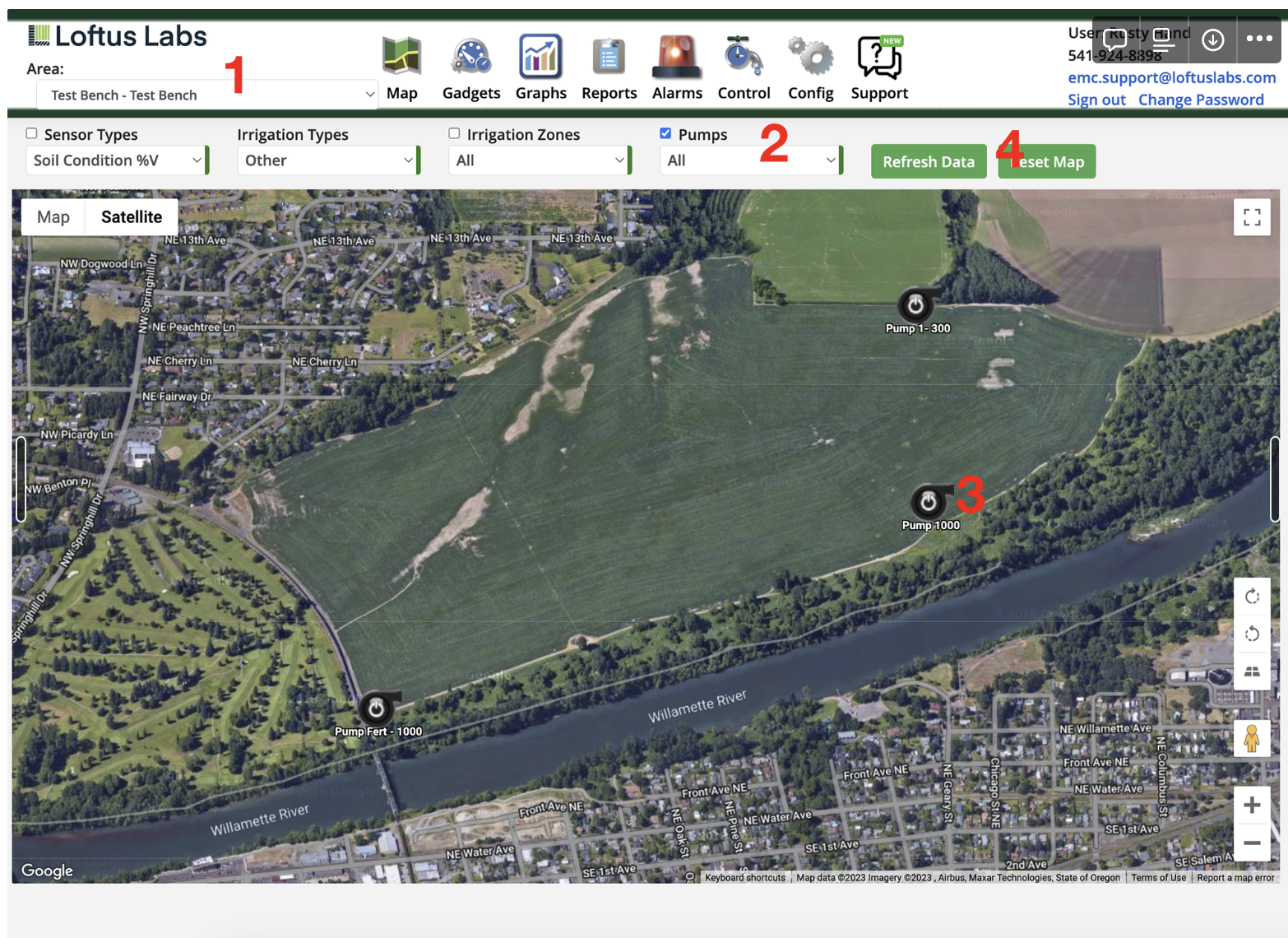Open the Pumps All dropdown
1288x938 pixels.
[x=750, y=160]
